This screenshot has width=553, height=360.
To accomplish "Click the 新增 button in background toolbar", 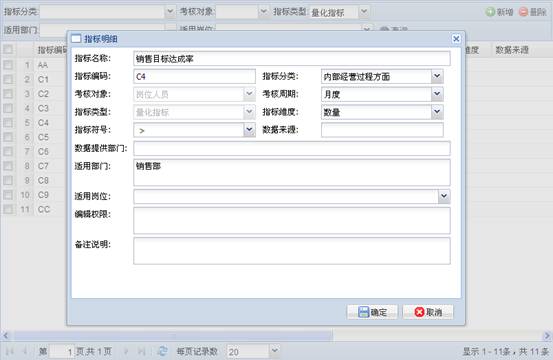I will (499, 12).
